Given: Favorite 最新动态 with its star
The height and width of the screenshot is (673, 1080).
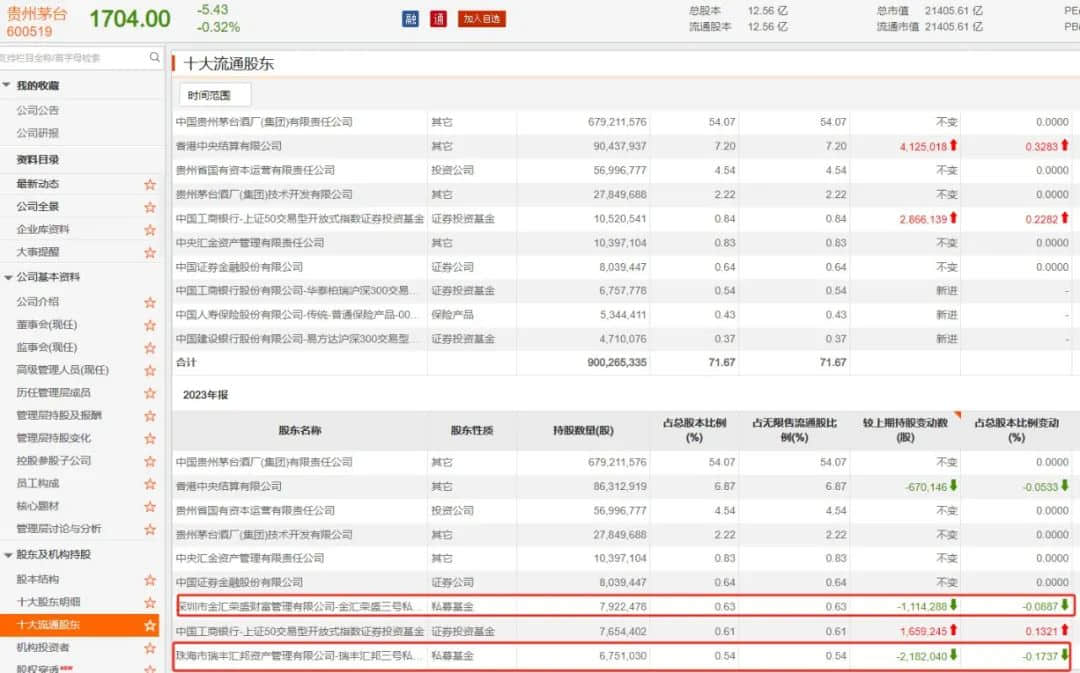Looking at the screenshot, I should 150,184.
